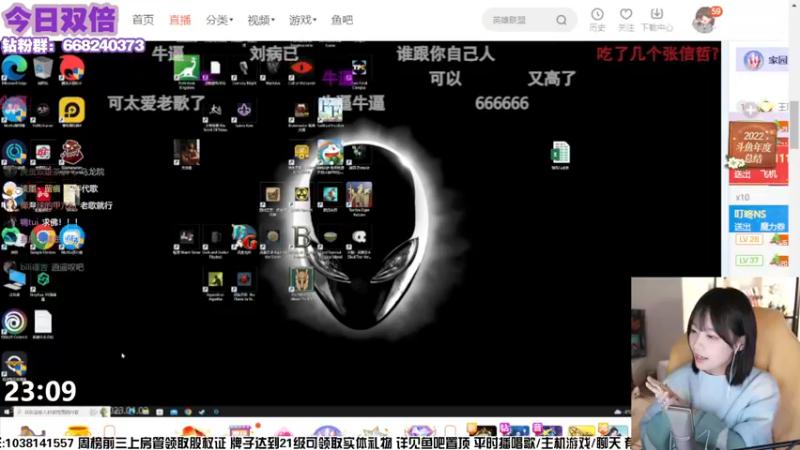Open the white skull game shortcut
This screenshot has width=800, height=450.
[x=359, y=239]
